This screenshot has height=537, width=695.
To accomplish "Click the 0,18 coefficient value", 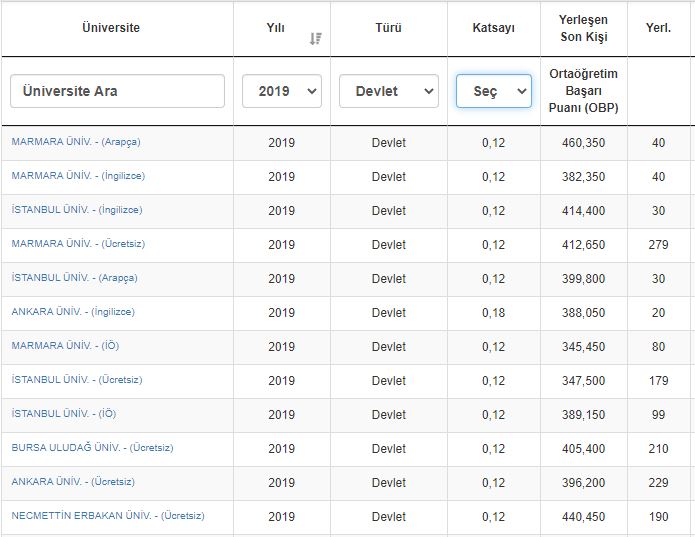I will [493, 313].
